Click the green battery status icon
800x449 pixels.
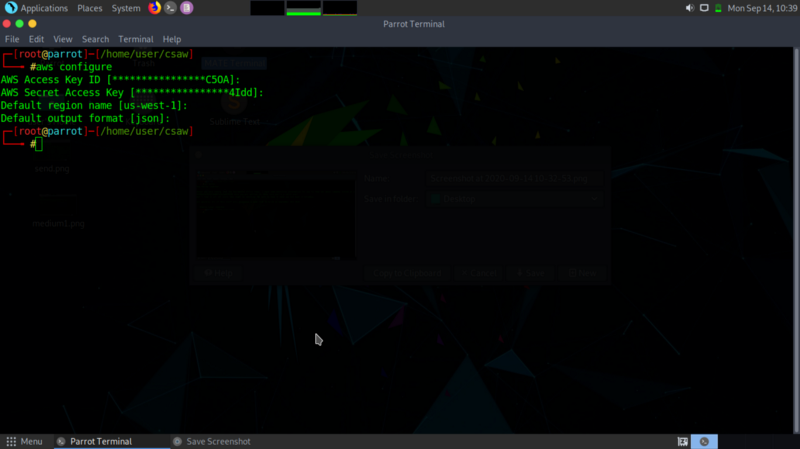click(x=718, y=8)
